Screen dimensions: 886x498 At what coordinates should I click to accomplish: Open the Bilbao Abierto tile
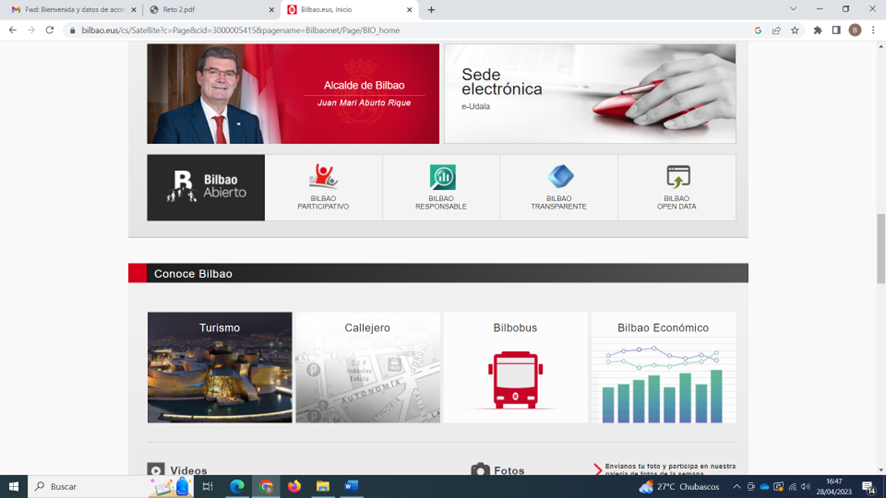tap(206, 188)
